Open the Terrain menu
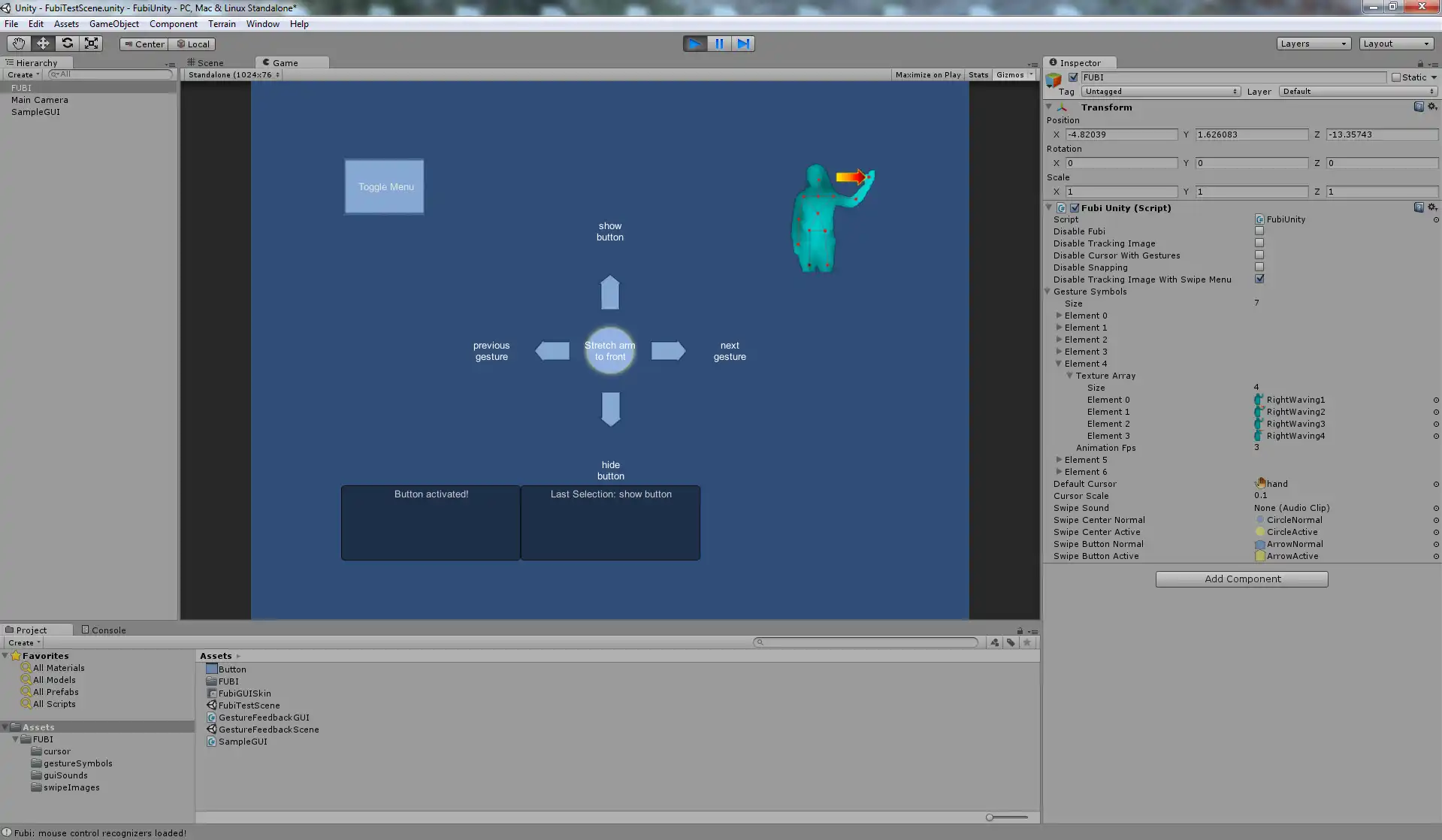 point(222,24)
